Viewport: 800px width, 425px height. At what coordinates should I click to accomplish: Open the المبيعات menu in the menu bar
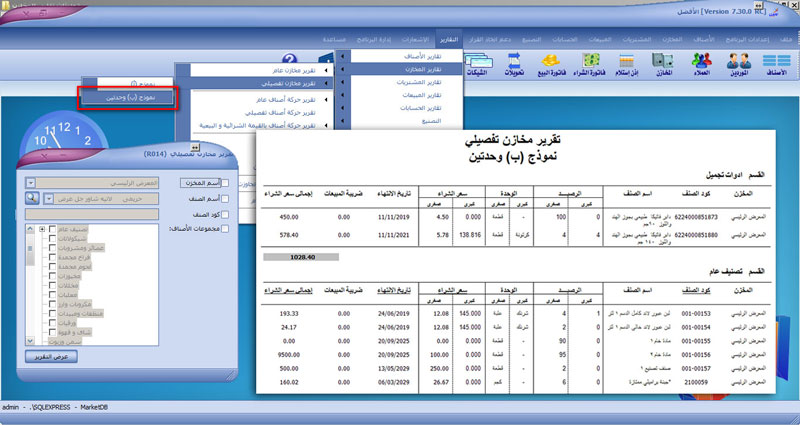(599, 39)
